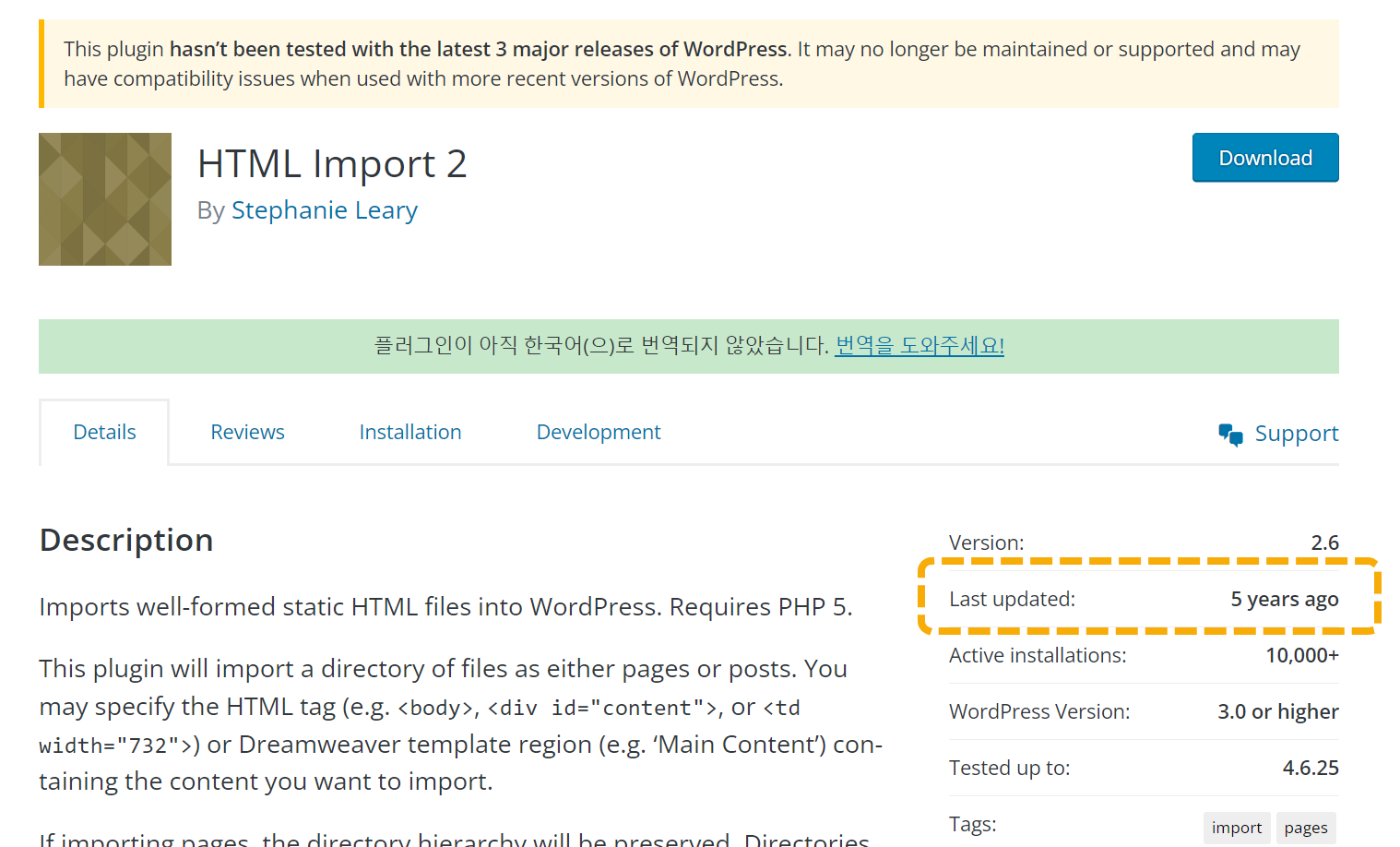This screenshot has width=1400, height=847.
Task: Click the highlighted 'Last updated' row
Action: (x=1144, y=599)
